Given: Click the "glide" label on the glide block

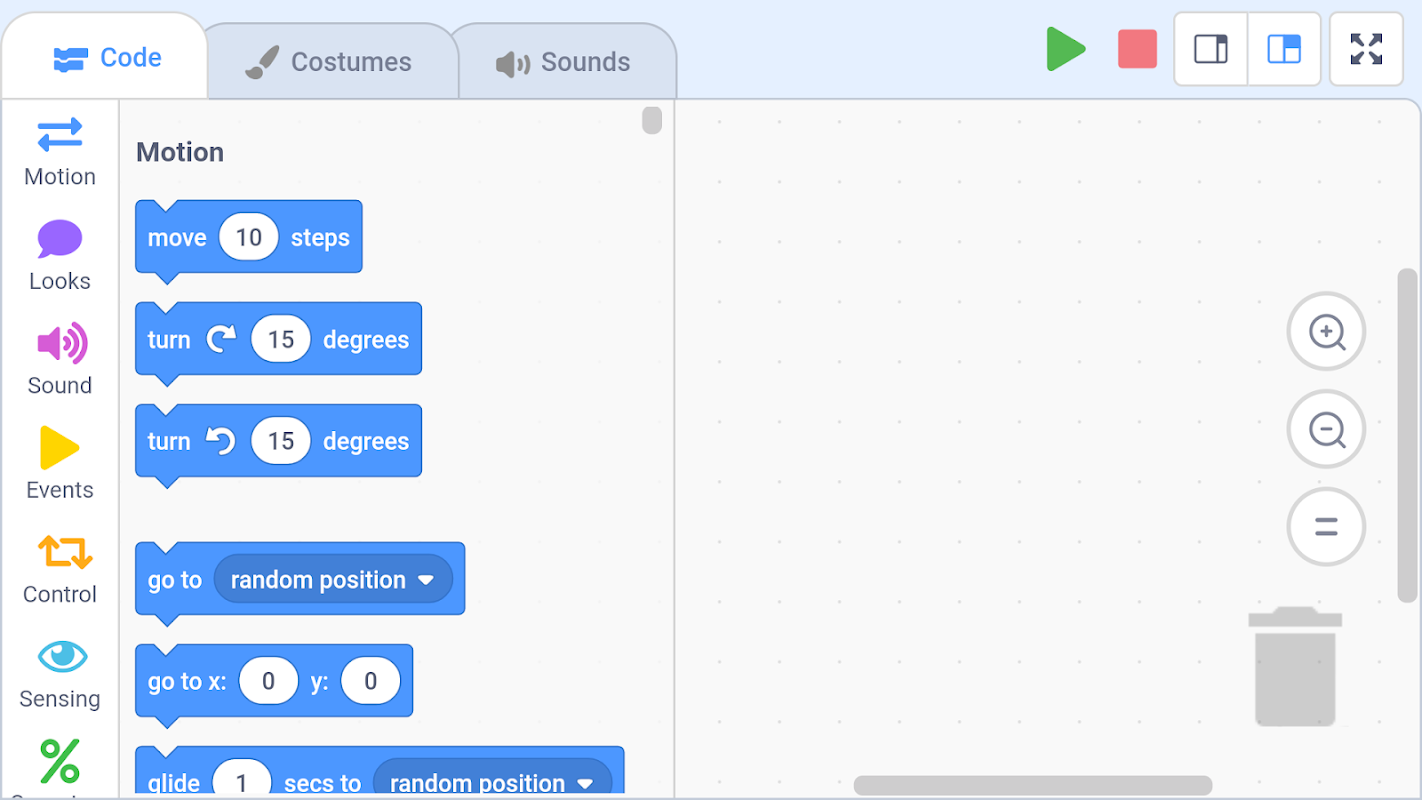Looking at the screenshot, I should (174, 783).
